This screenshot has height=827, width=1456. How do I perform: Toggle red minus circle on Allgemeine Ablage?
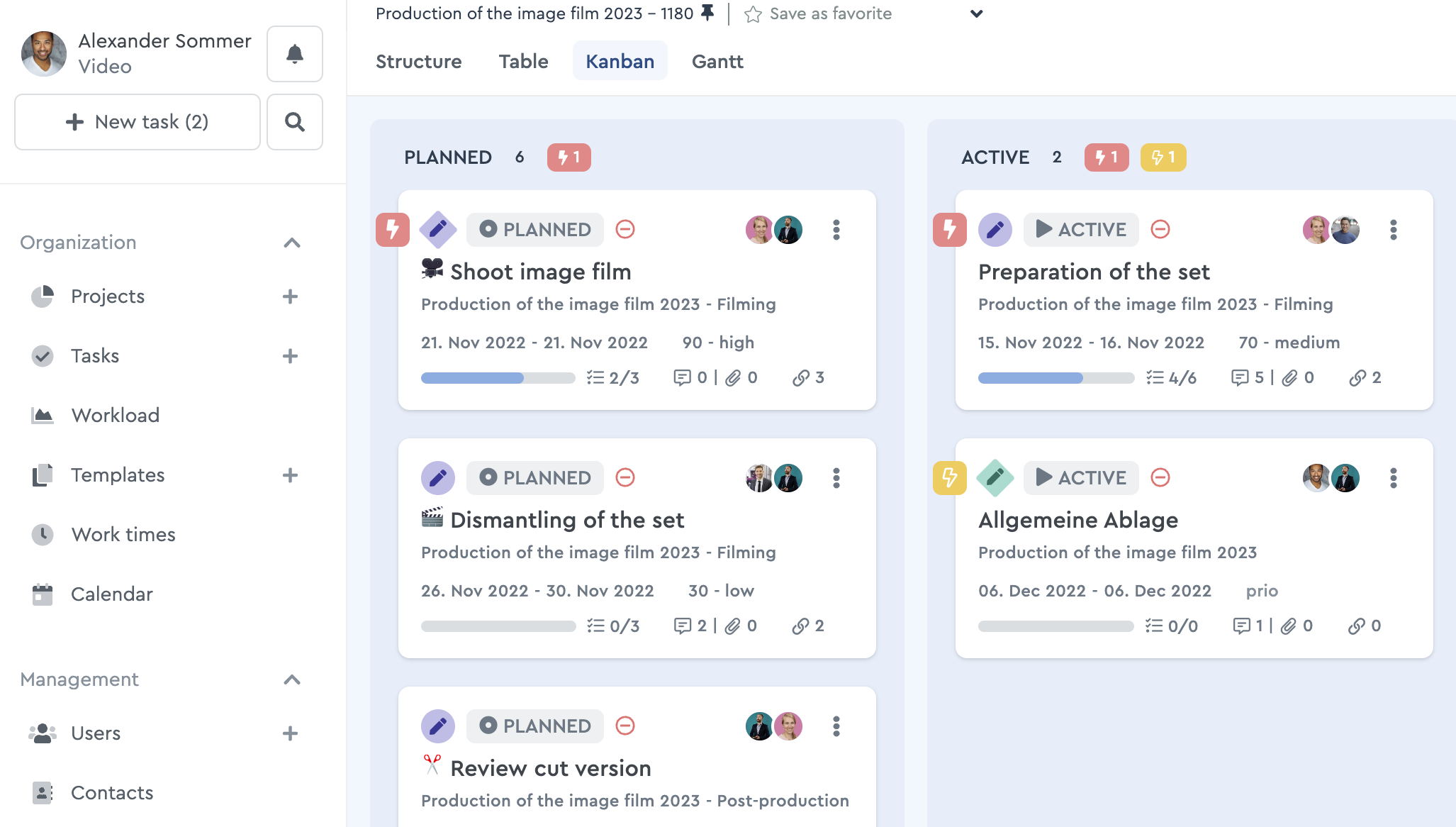(1160, 478)
